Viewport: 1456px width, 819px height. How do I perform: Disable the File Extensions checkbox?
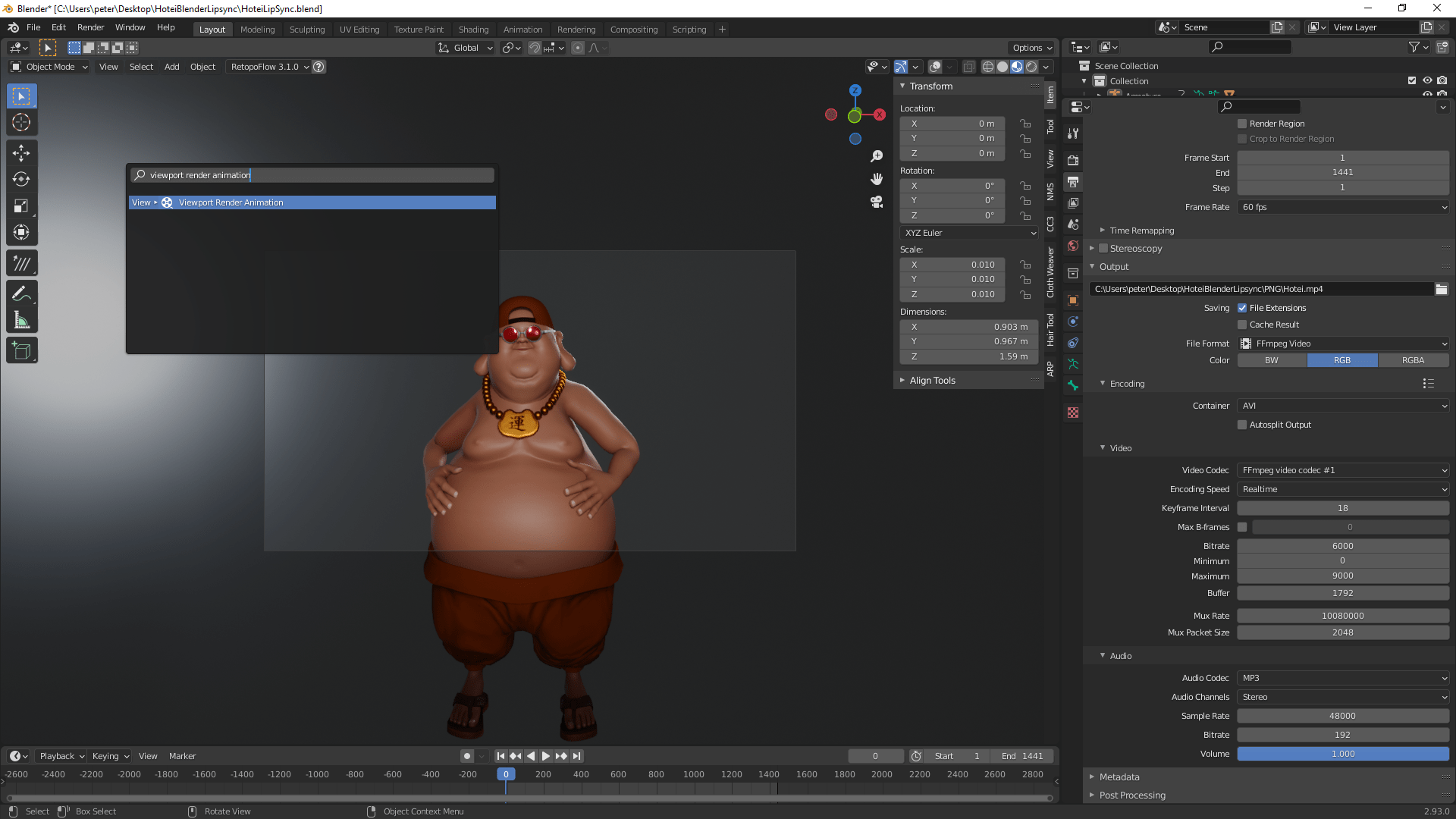1243,308
